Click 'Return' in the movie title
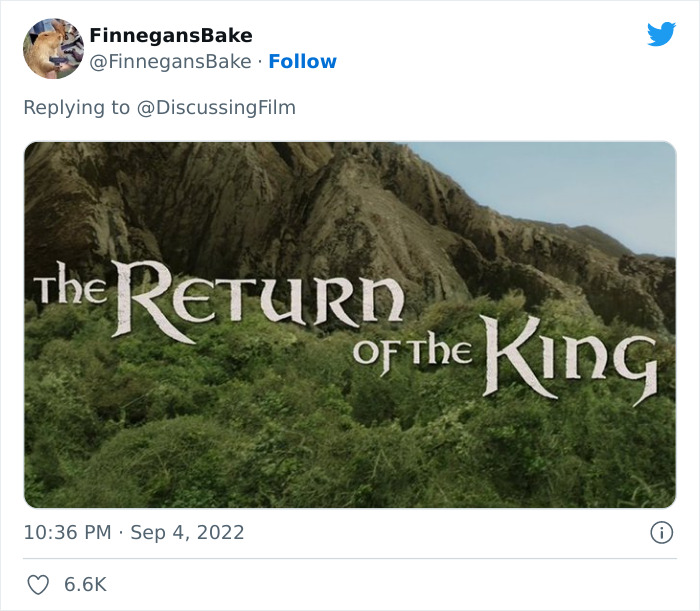 click(x=263, y=299)
